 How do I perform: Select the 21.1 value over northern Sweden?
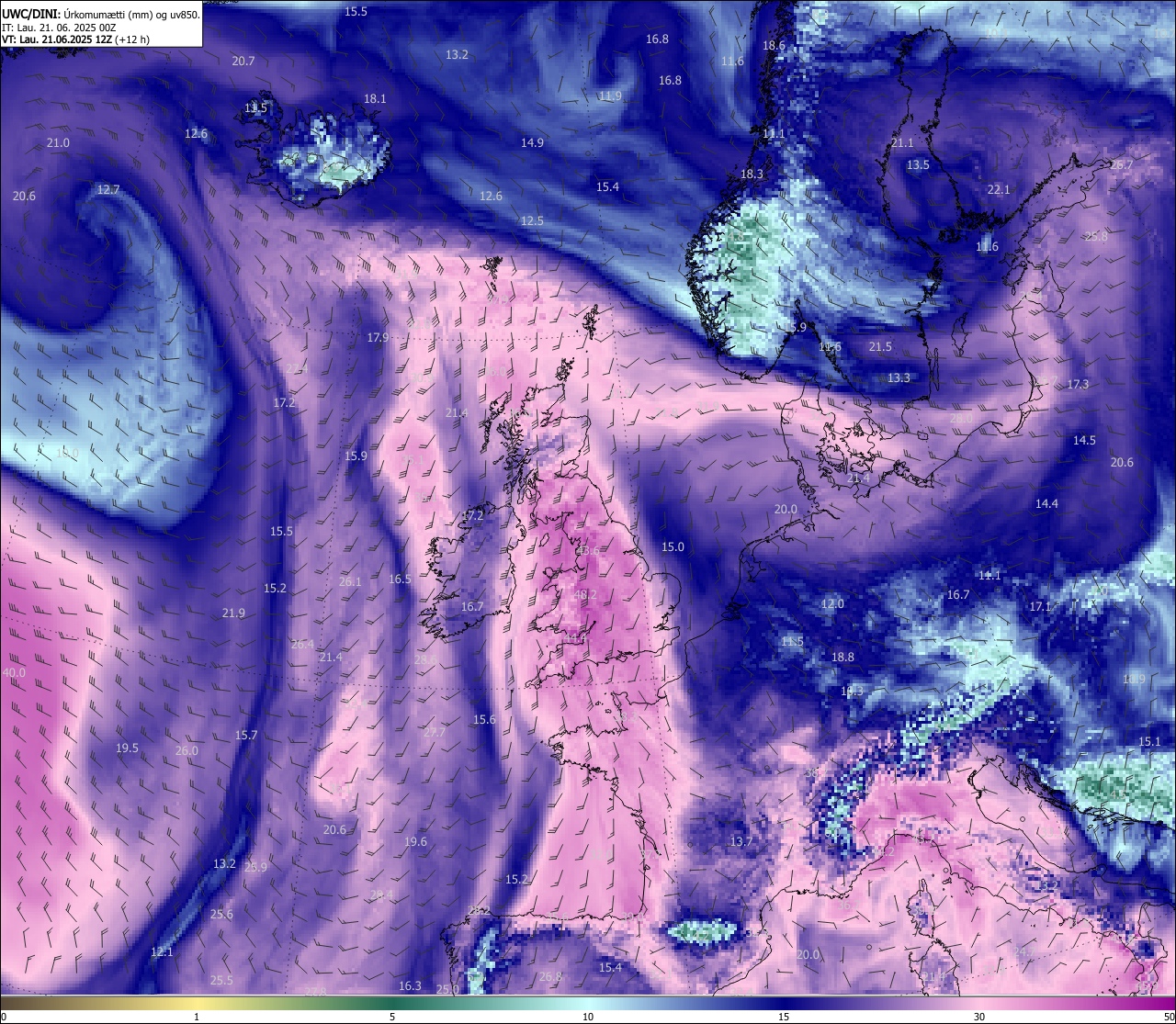click(902, 142)
